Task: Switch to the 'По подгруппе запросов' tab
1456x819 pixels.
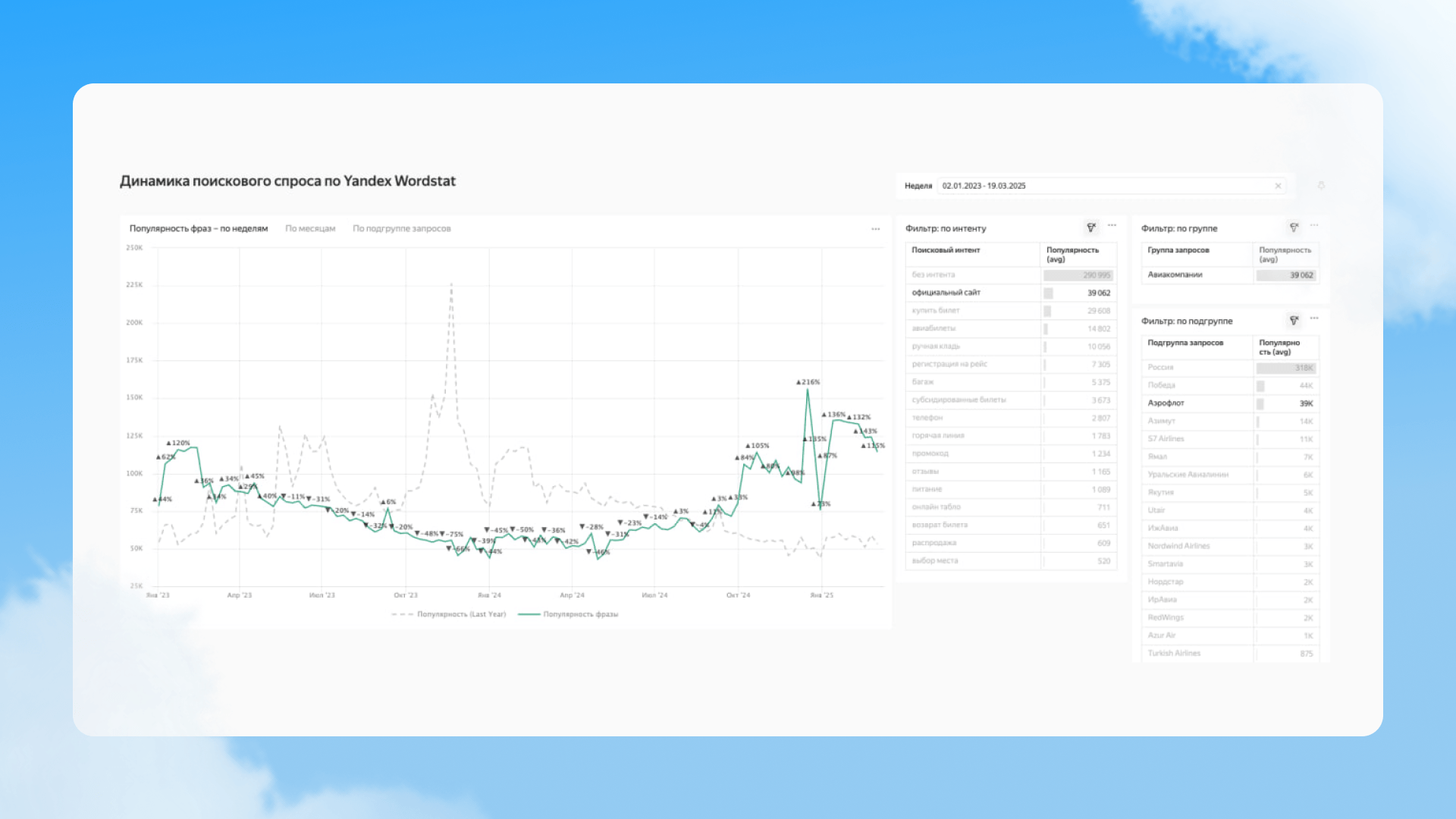Action: tap(401, 229)
